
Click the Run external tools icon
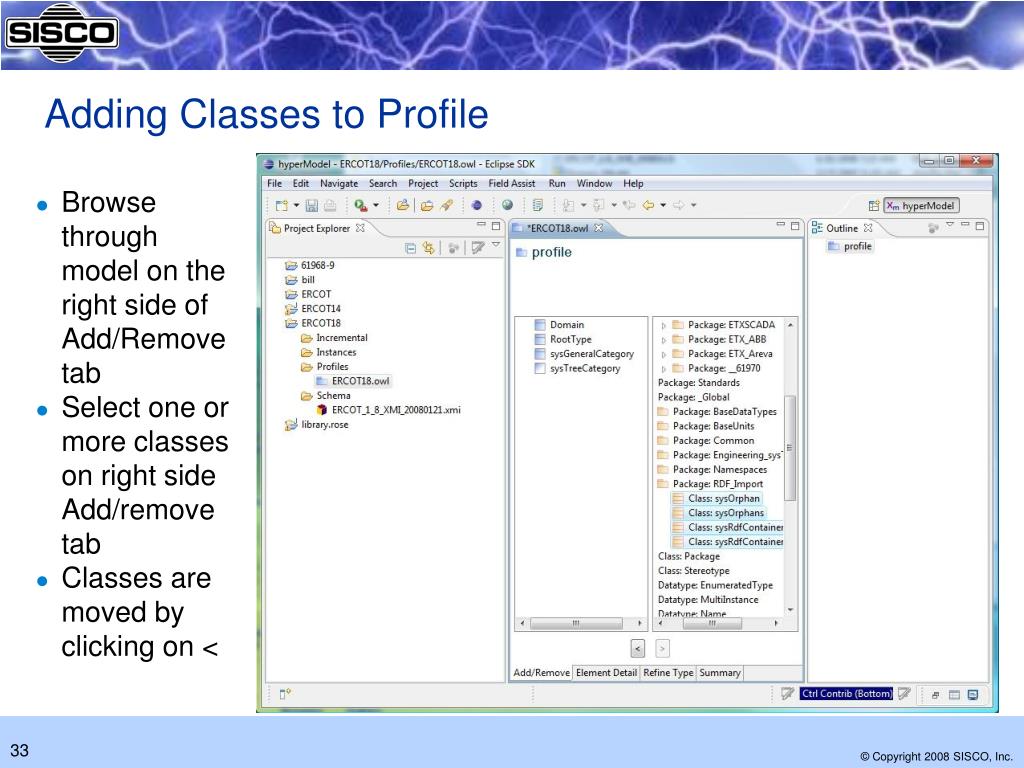coord(360,206)
